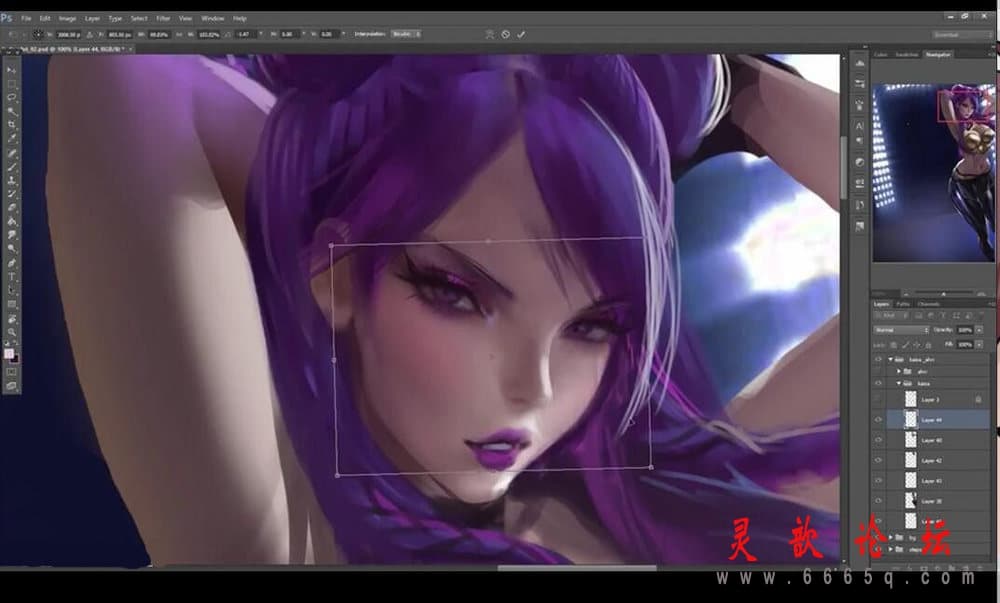Expand the ahri layer group
The image size is (1000, 603).
[x=899, y=372]
